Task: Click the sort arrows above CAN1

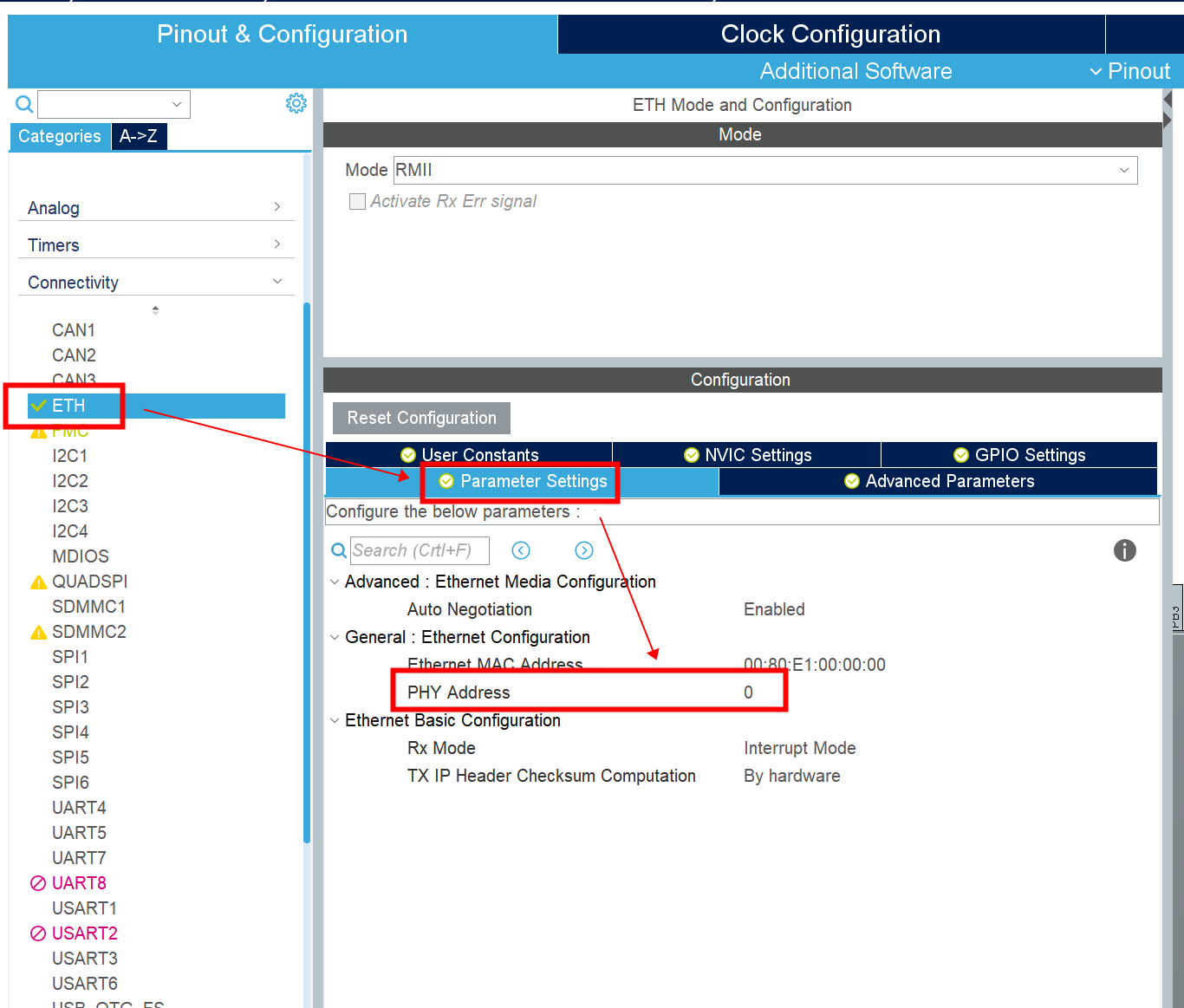Action: click(x=155, y=309)
